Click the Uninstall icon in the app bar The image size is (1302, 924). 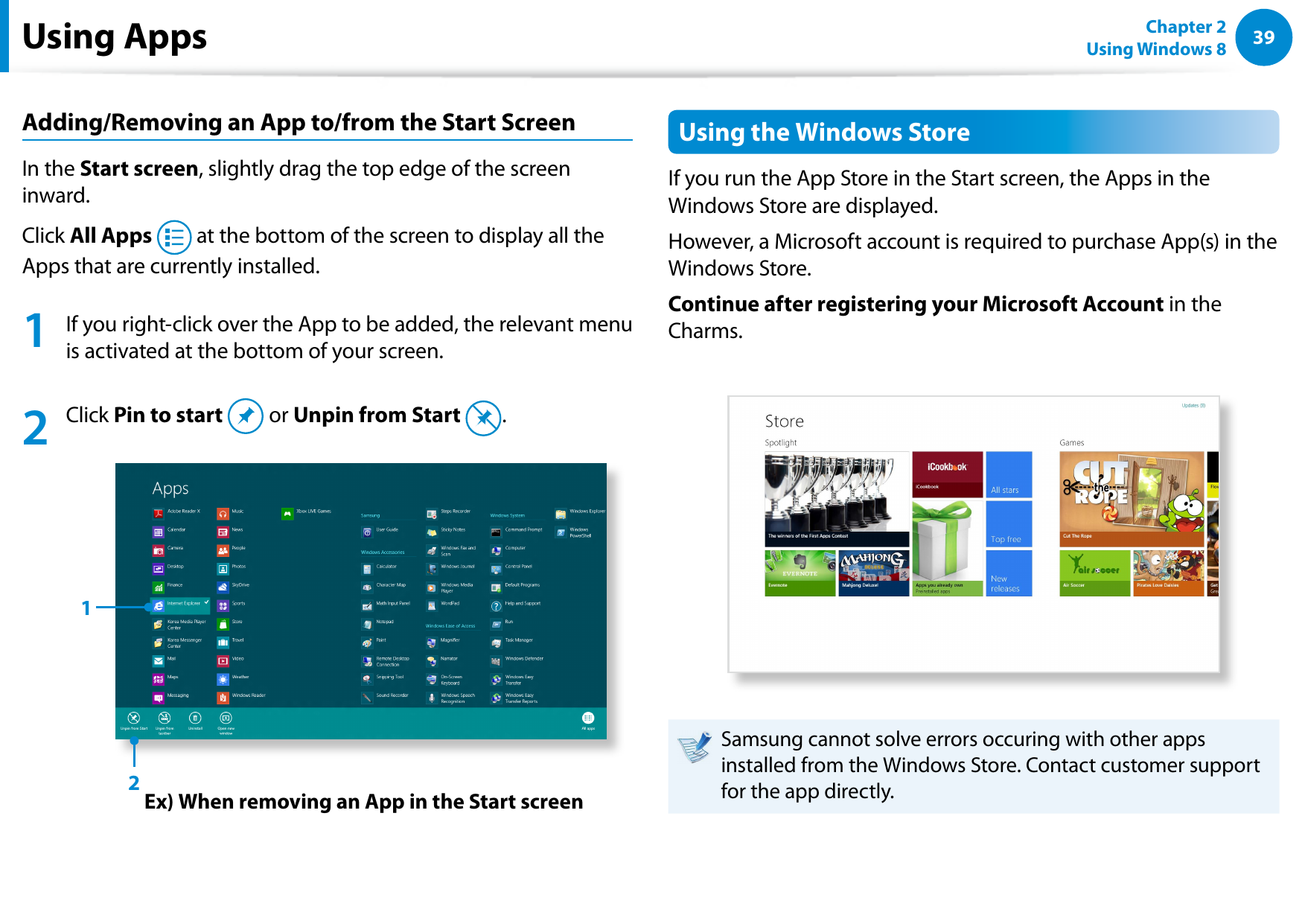pos(195,721)
